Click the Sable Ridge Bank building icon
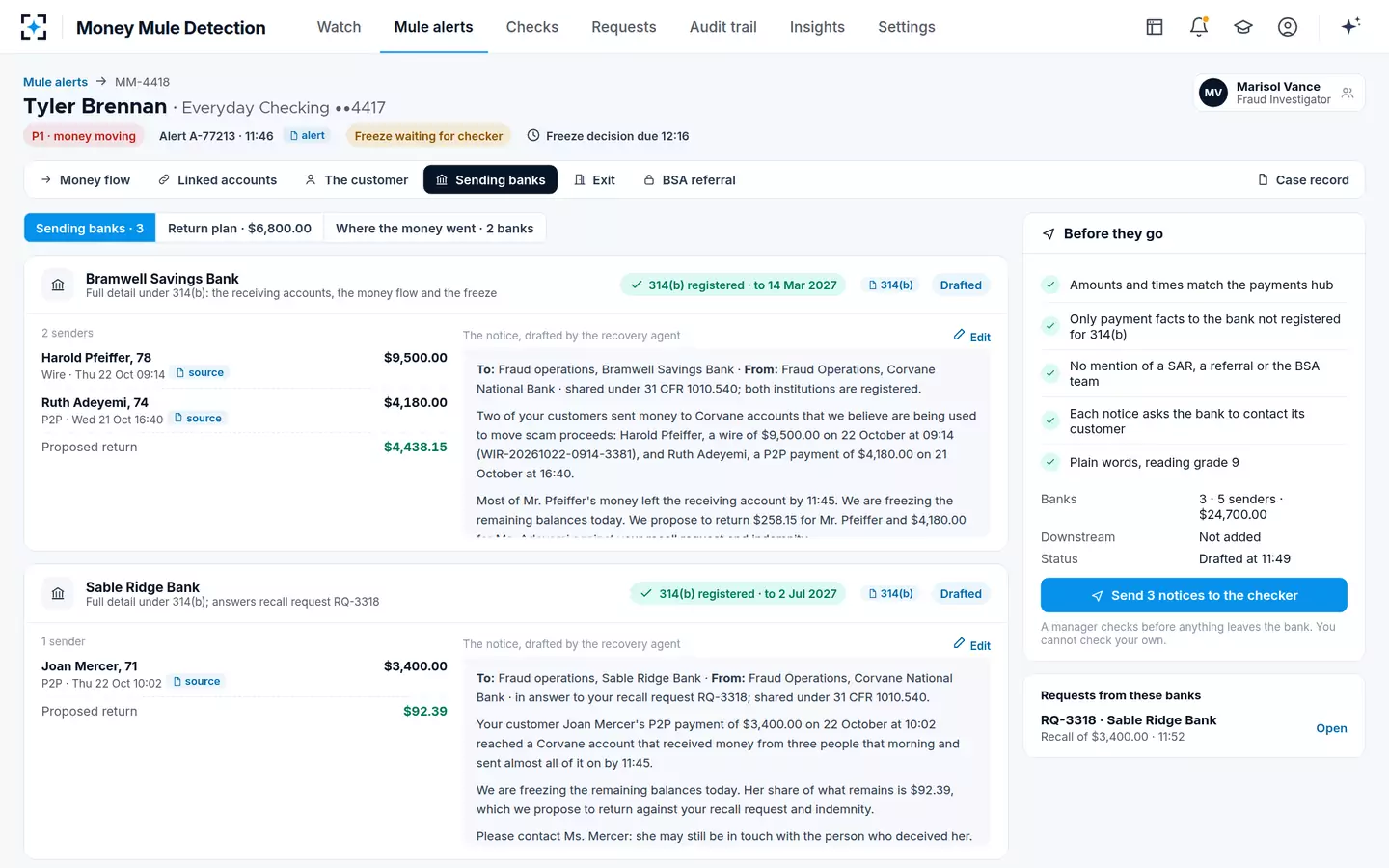 (x=58, y=594)
